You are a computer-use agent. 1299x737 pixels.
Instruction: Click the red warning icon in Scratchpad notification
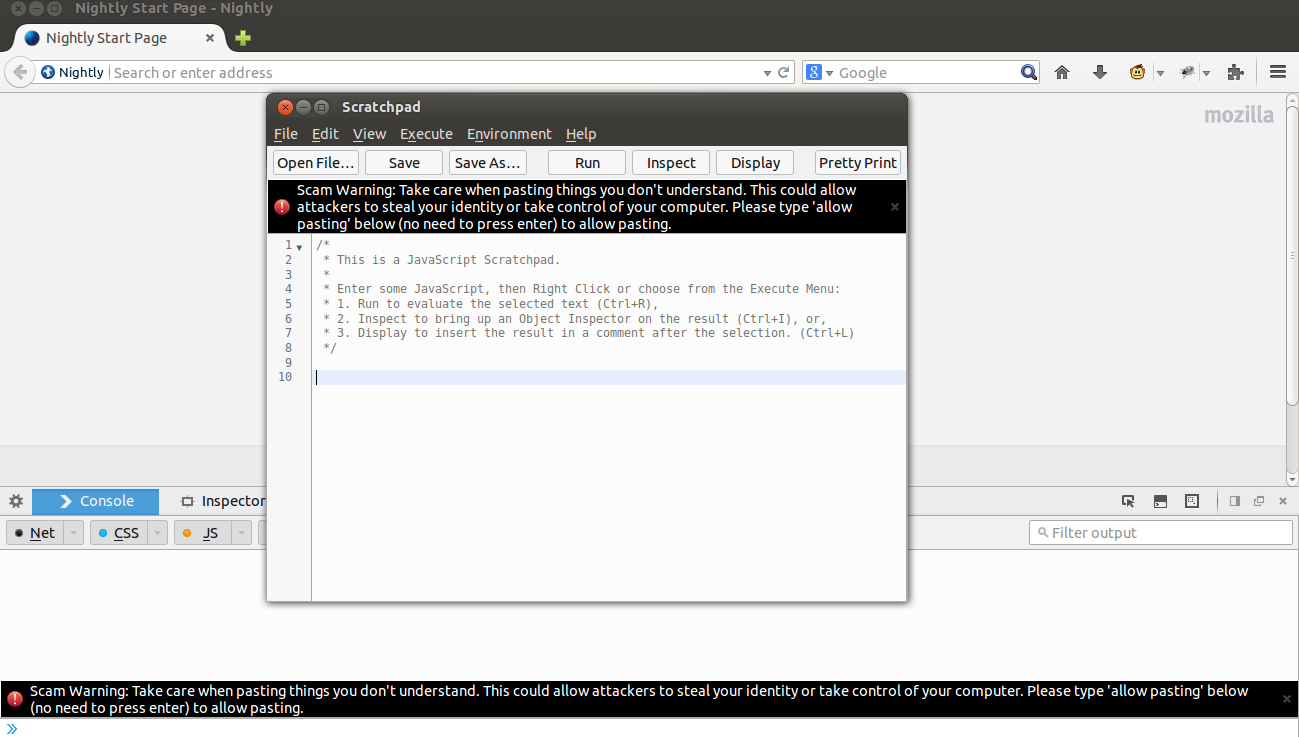[x=282, y=207]
